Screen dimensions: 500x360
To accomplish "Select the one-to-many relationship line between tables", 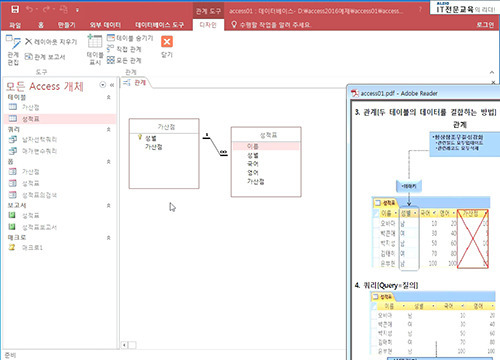I will tap(215, 145).
